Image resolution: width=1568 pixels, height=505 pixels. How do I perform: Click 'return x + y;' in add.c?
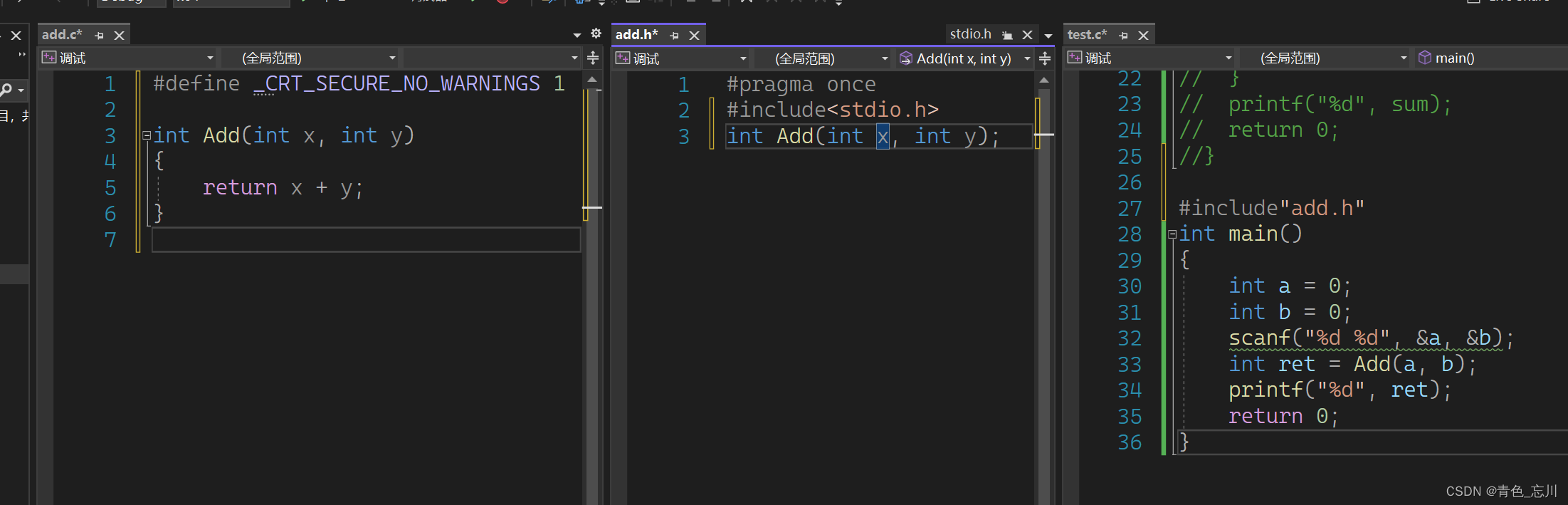283,188
